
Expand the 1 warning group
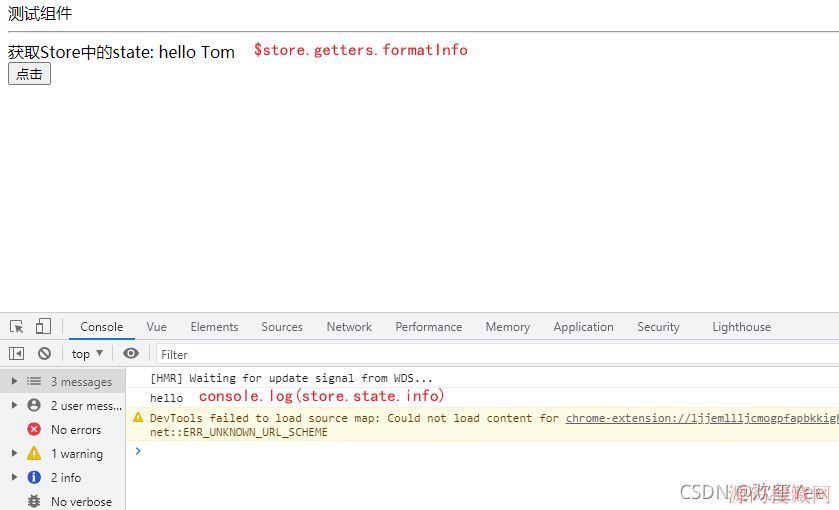[x=14, y=453]
